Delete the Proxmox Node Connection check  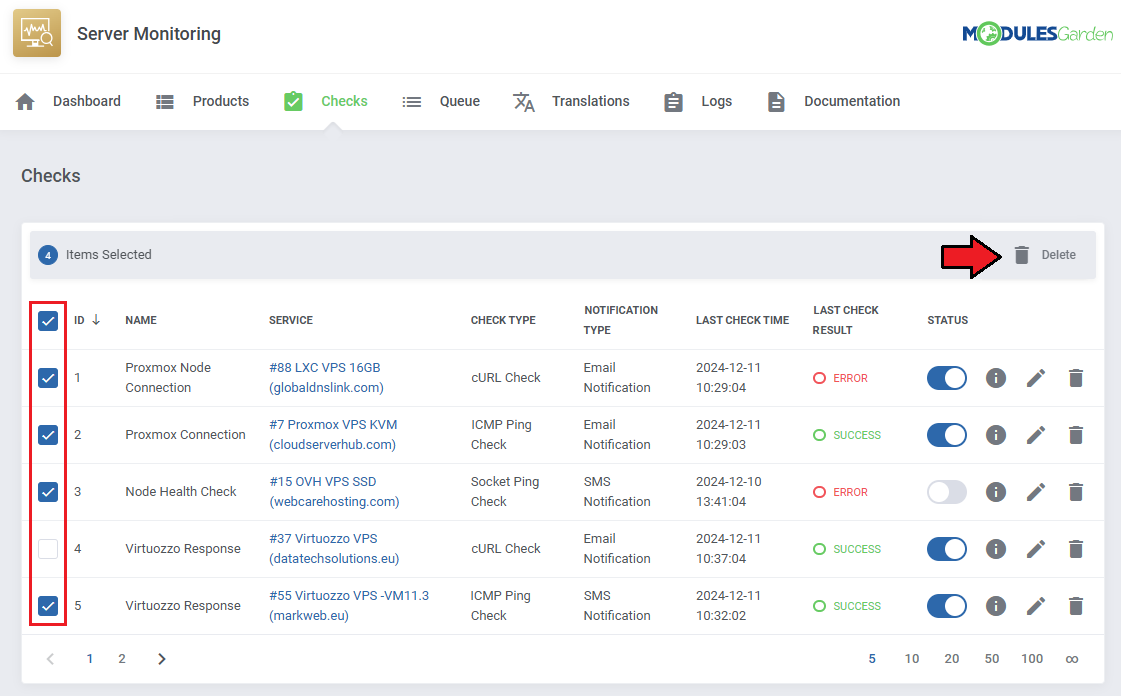coord(1076,378)
